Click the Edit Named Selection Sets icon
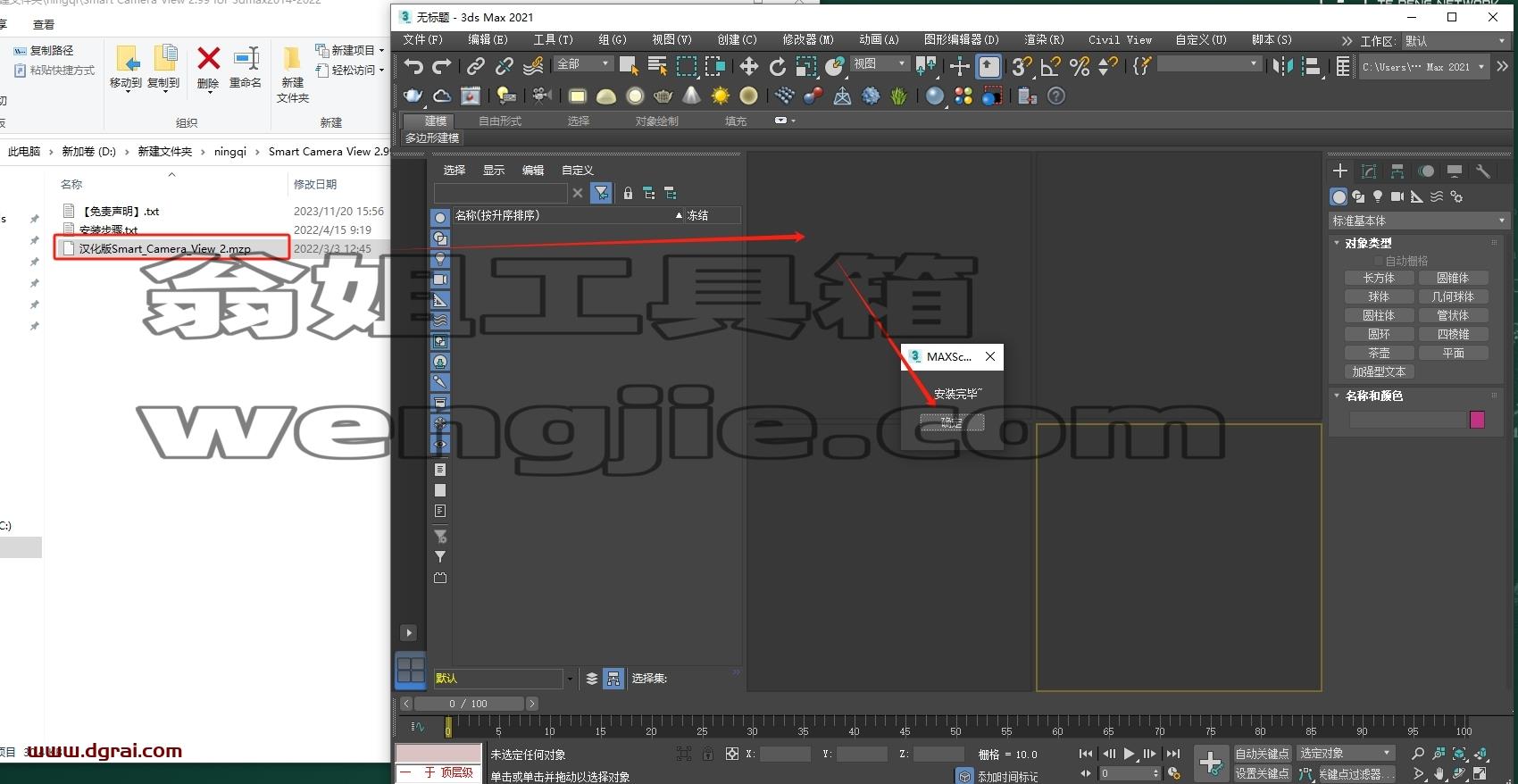The height and width of the screenshot is (784, 1518). [x=1141, y=66]
